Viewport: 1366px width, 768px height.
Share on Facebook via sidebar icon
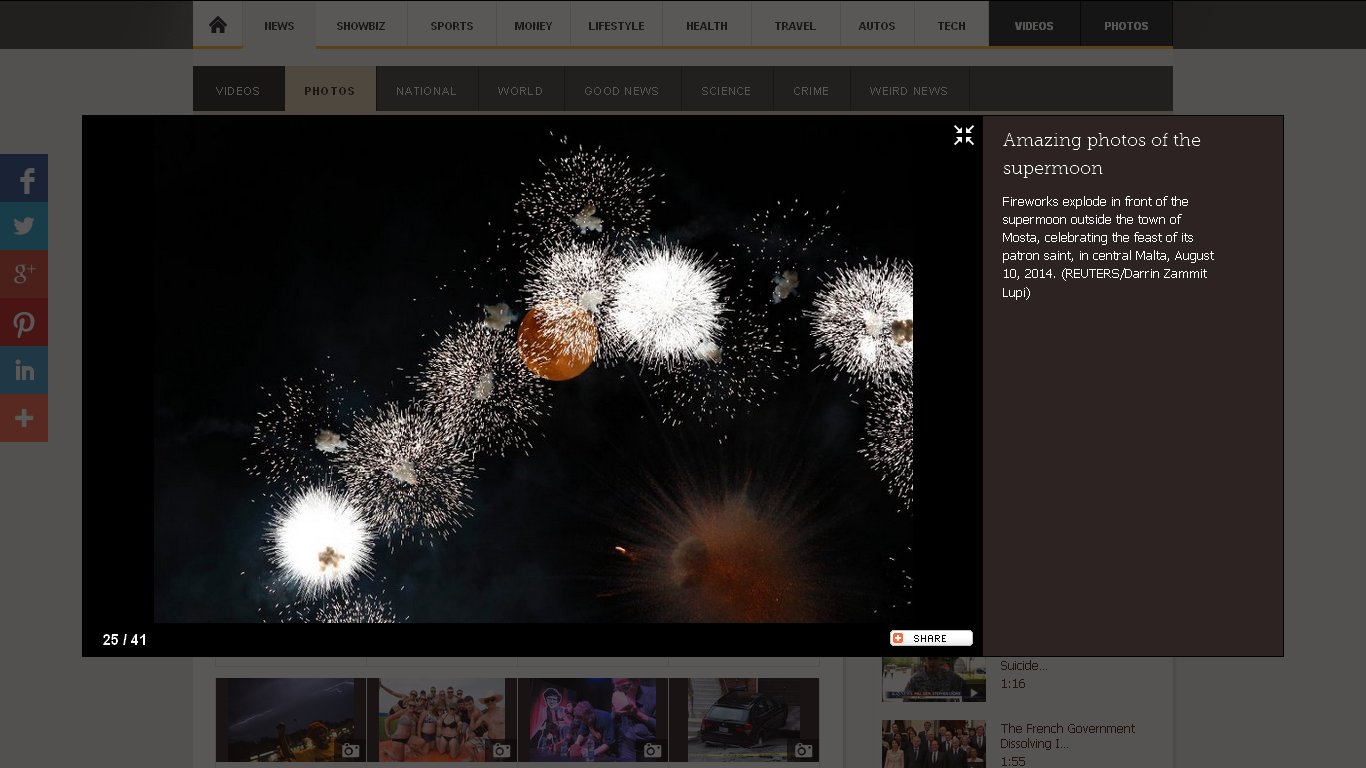pyautogui.click(x=24, y=179)
